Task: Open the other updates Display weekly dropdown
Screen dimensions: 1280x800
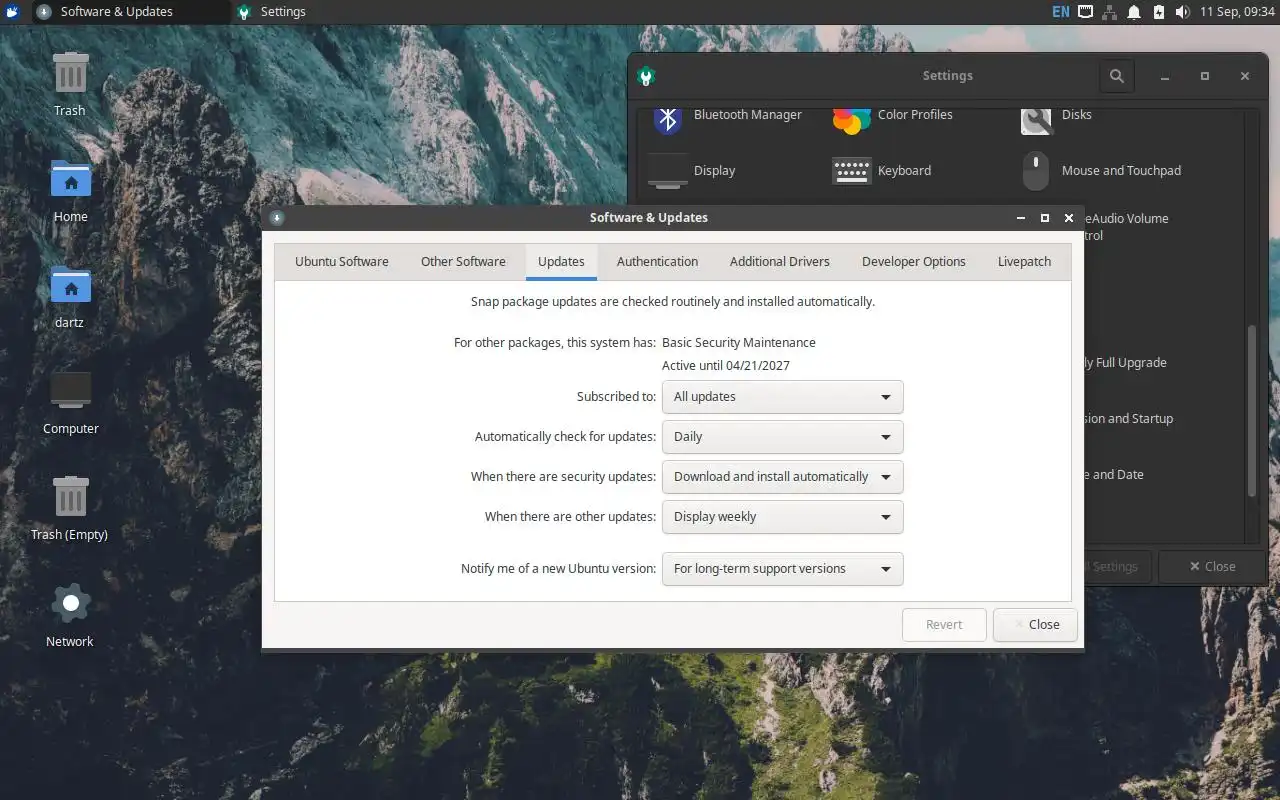Action: [x=782, y=517]
